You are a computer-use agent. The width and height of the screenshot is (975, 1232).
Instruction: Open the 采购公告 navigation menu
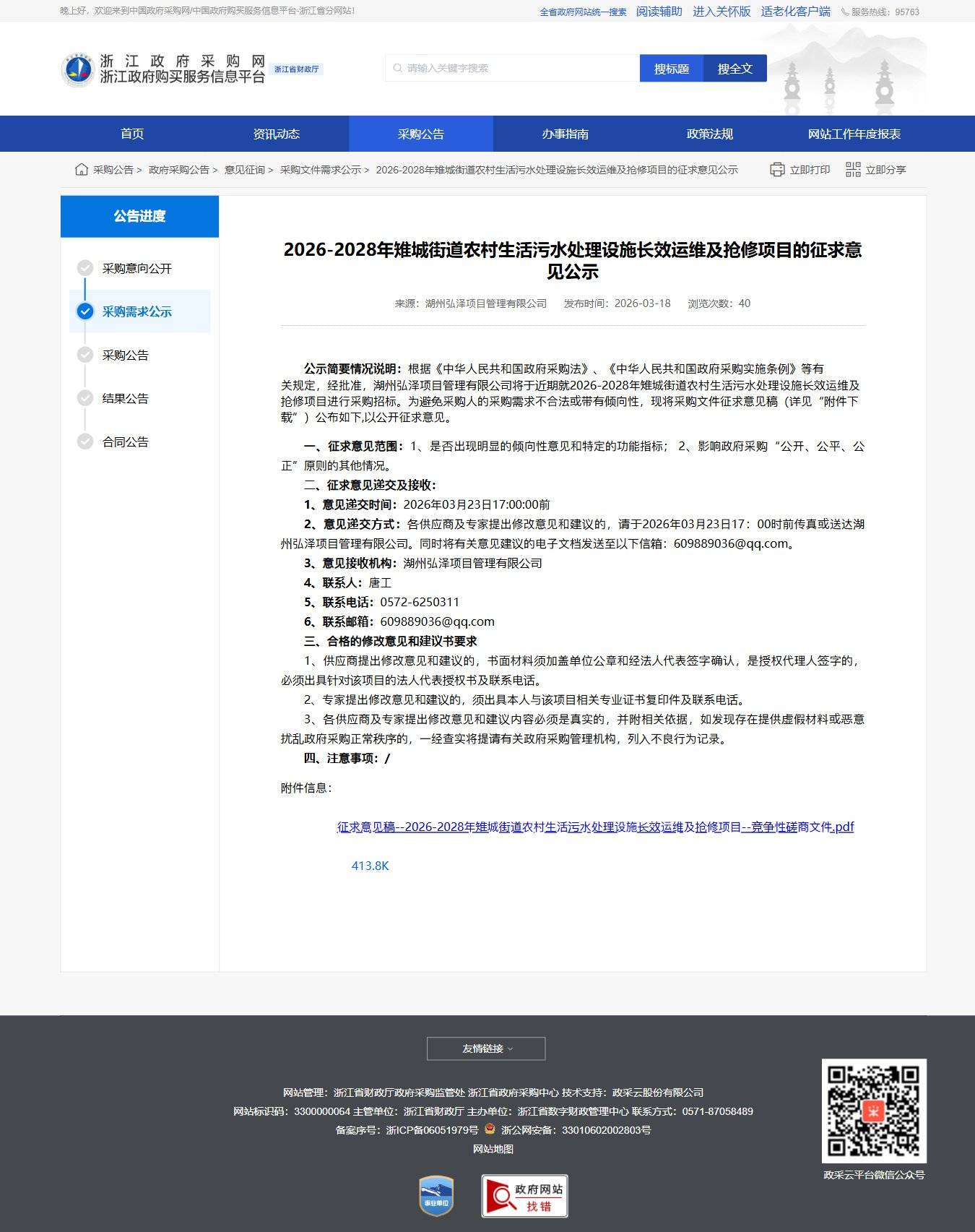[421, 134]
